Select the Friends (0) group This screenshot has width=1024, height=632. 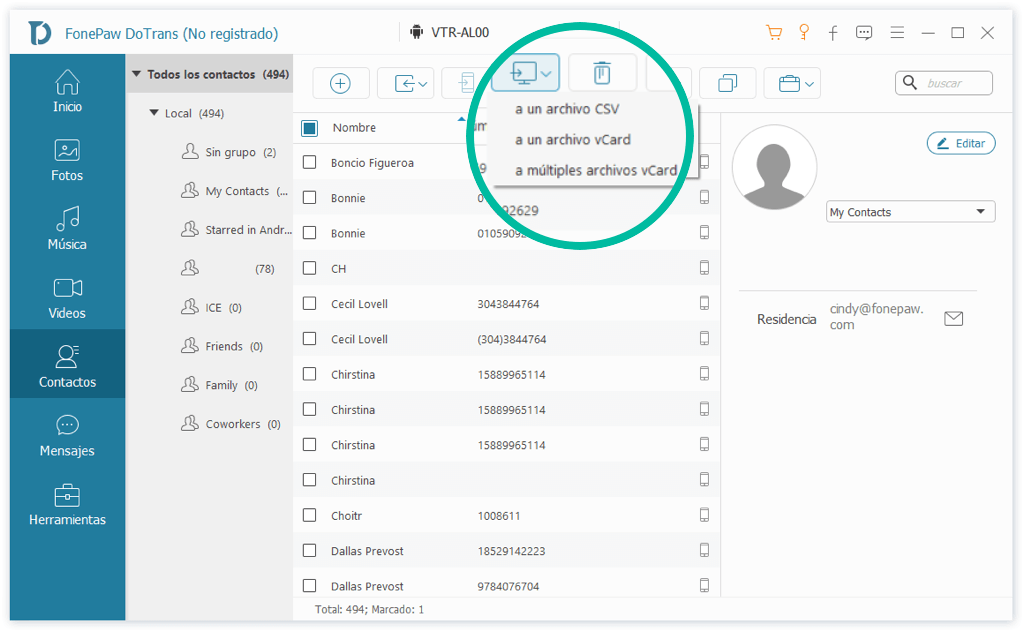pyautogui.click(x=222, y=346)
